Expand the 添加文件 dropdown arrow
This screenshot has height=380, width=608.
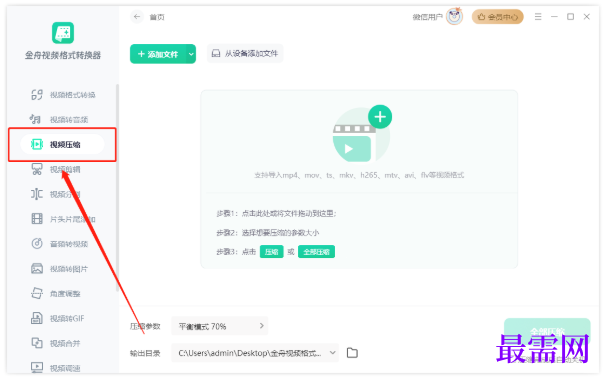tap(191, 54)
